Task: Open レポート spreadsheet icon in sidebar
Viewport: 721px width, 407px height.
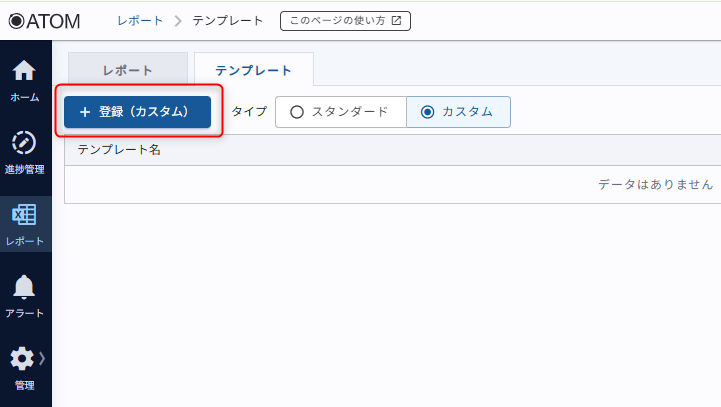Action: (25, 216)
